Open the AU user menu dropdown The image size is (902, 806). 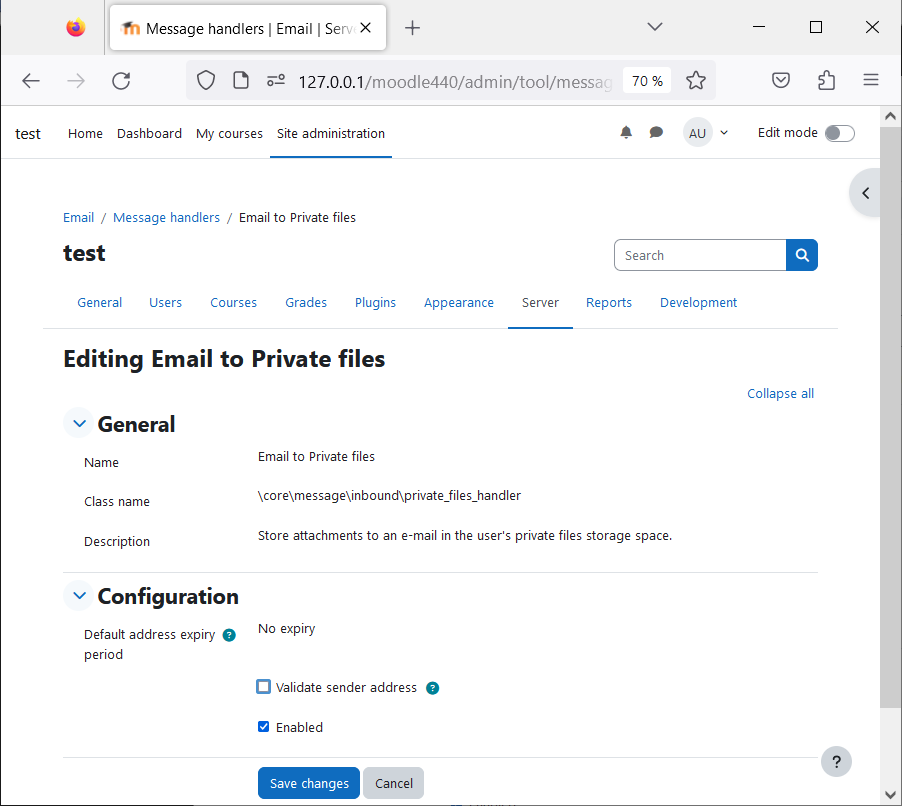(706, 133)
